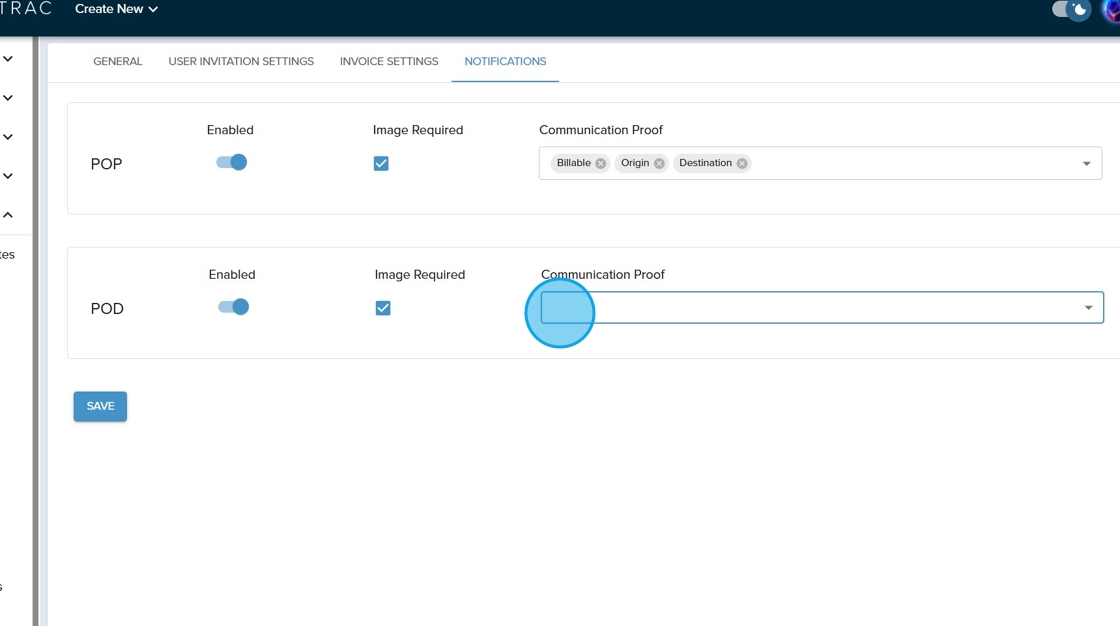The image size is (1120, 626).
Task: Open the user avatar menu
Action: 1111,10
